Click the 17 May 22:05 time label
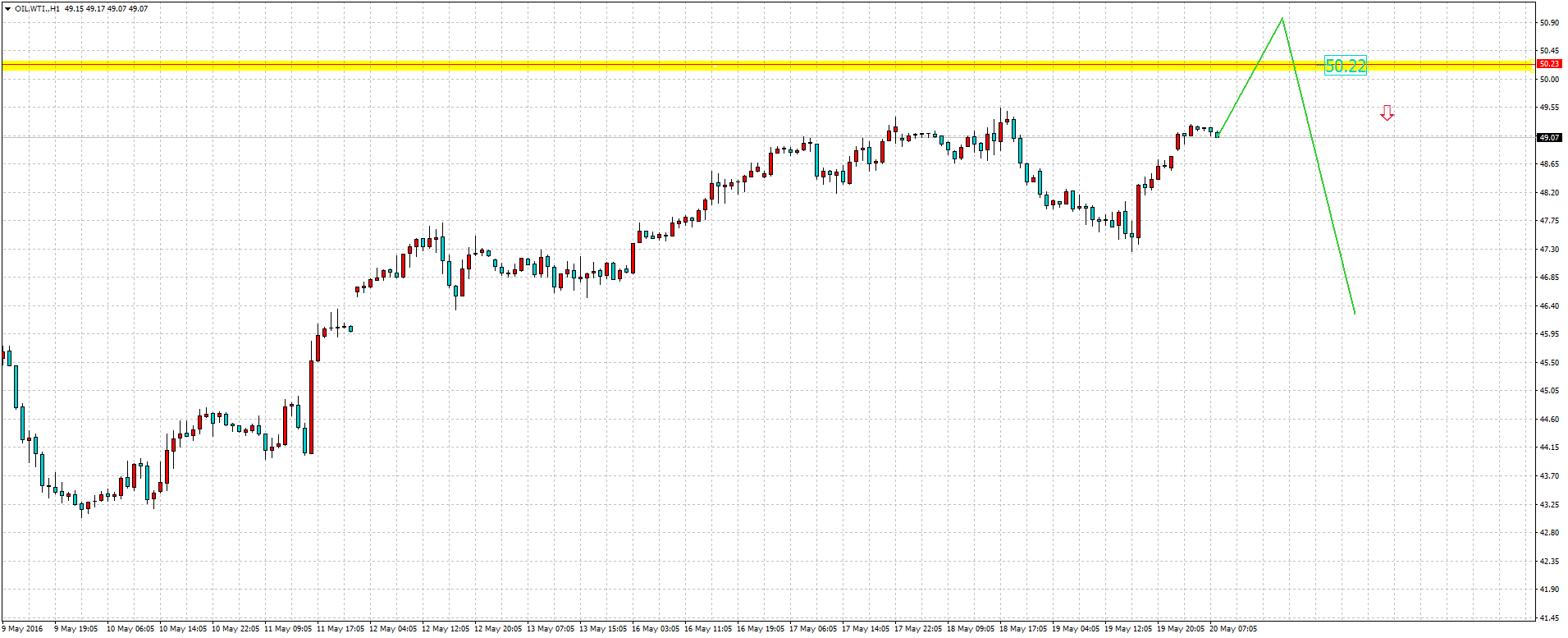This screenshot has height=638, width=1568. tap(918, 629)
